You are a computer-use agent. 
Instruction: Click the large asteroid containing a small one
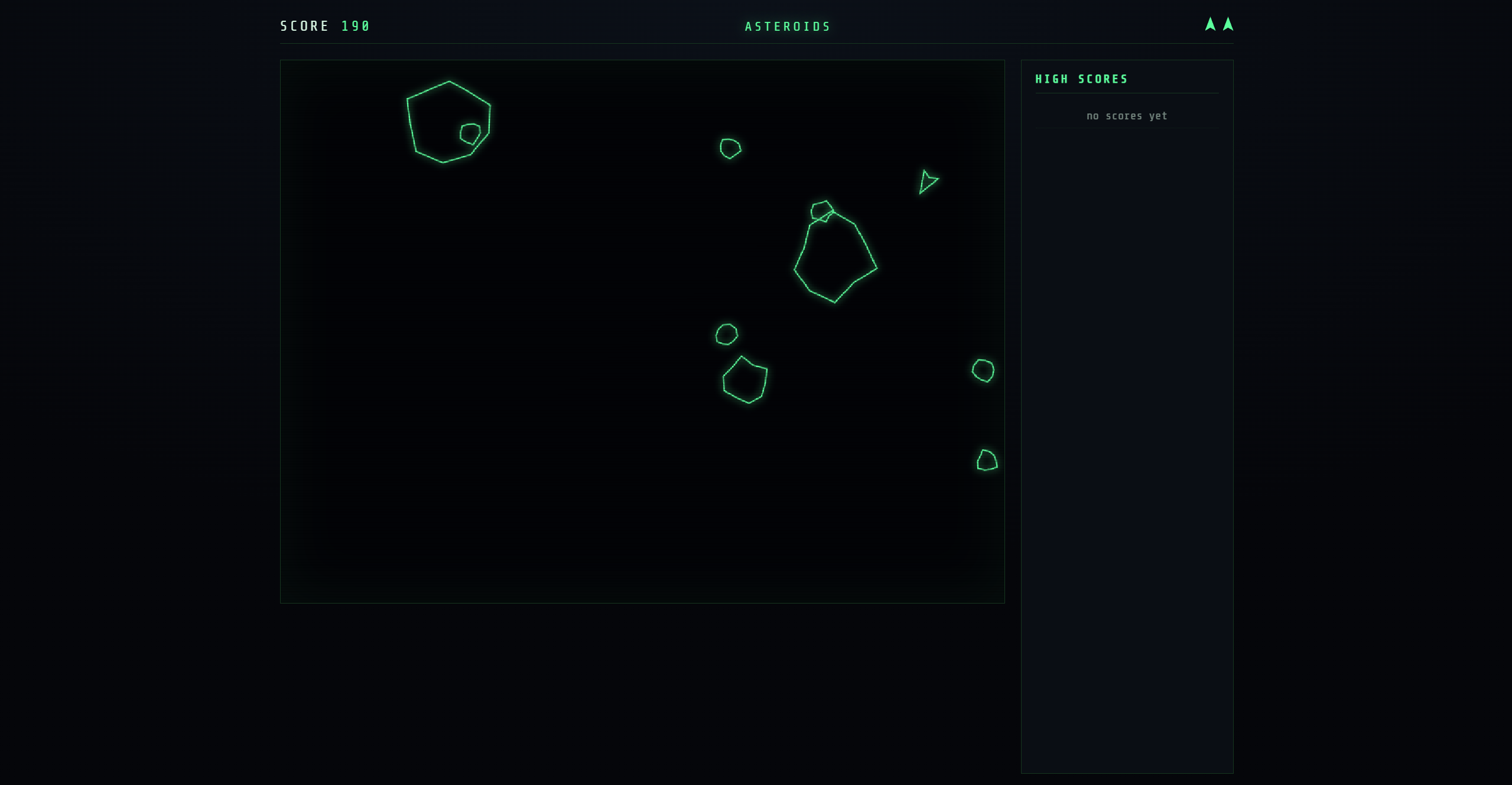click(x=448, y=122)
